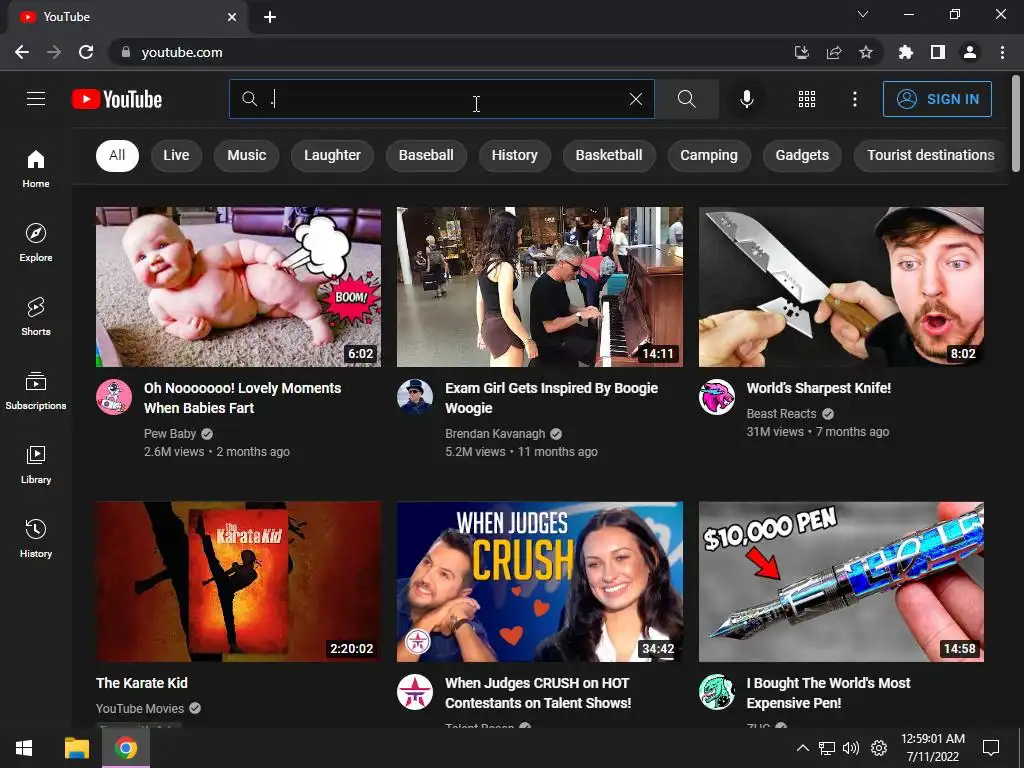Image resolution: width=1024 pixels, height=768 pixels.
Task: Open YouTube settings three-dot menu
Action: click(x=854, y=99)
